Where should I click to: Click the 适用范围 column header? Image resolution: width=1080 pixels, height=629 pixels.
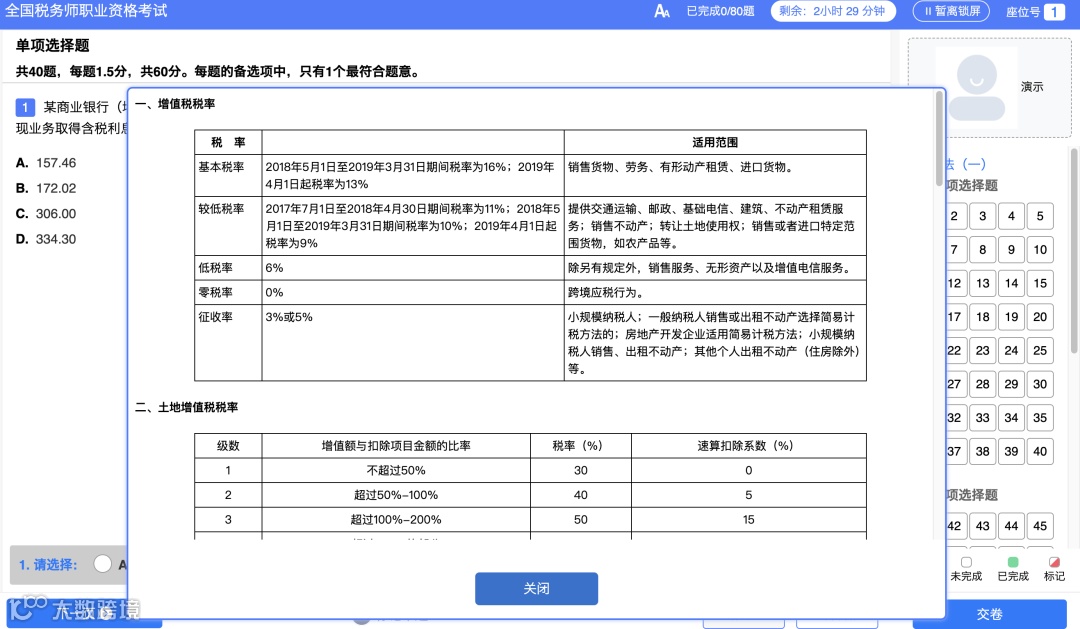pos(715,142)
